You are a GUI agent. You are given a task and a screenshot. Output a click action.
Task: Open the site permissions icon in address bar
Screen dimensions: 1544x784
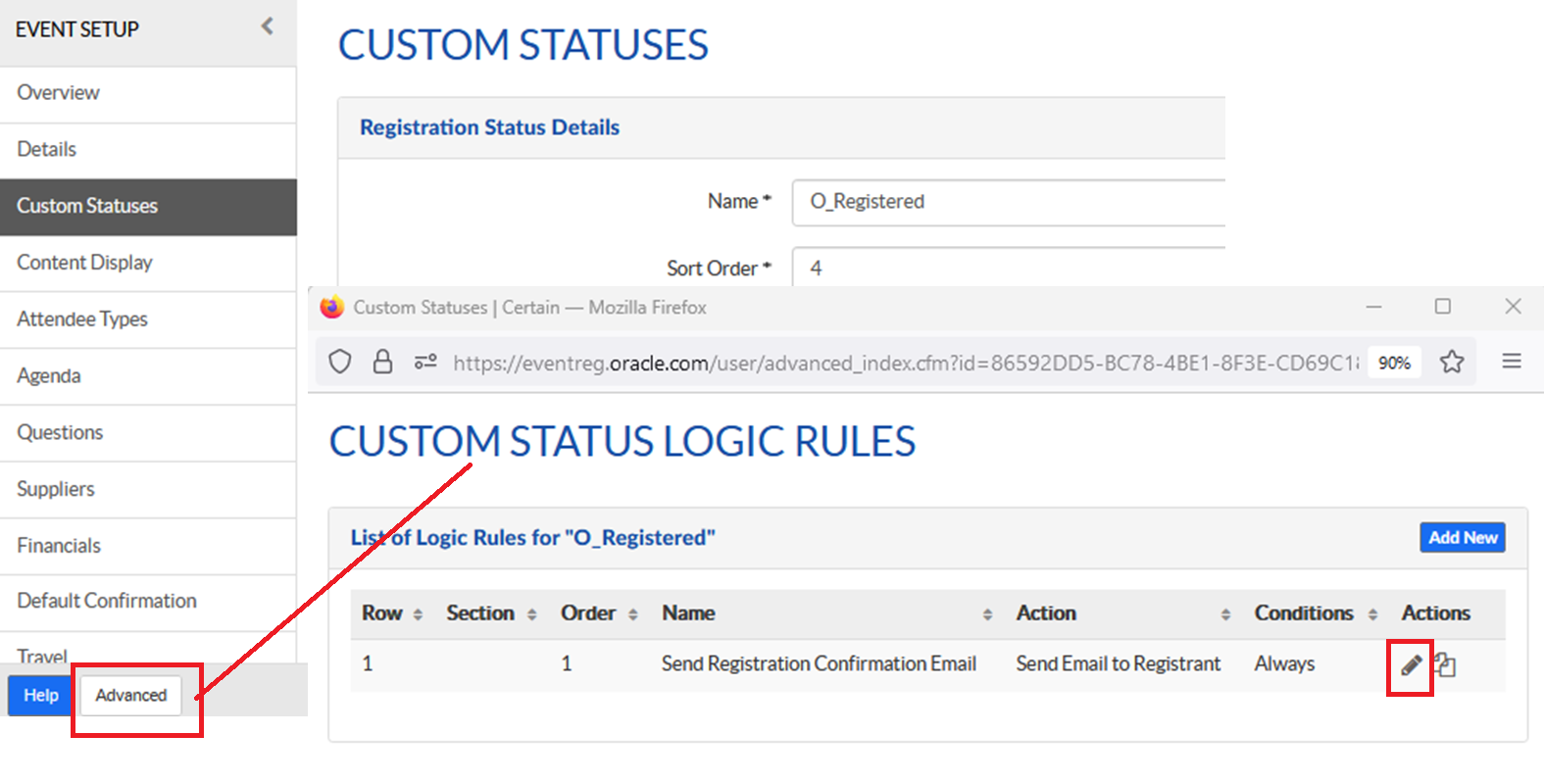click(425, 363)
